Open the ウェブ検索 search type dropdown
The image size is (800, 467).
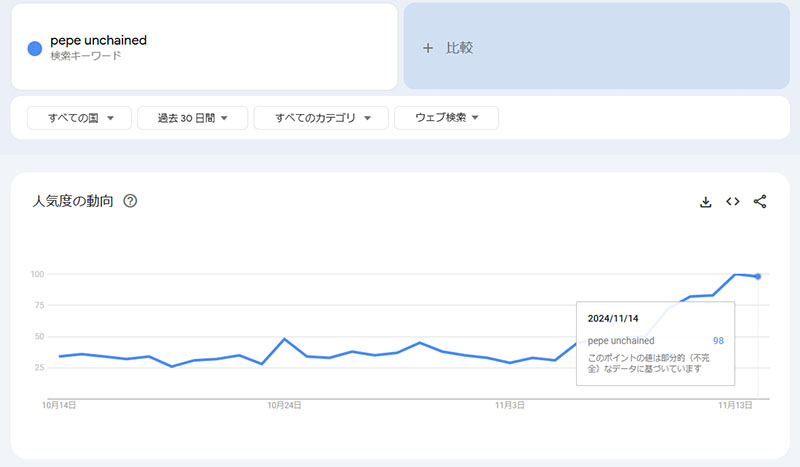[x=446, y=118]
